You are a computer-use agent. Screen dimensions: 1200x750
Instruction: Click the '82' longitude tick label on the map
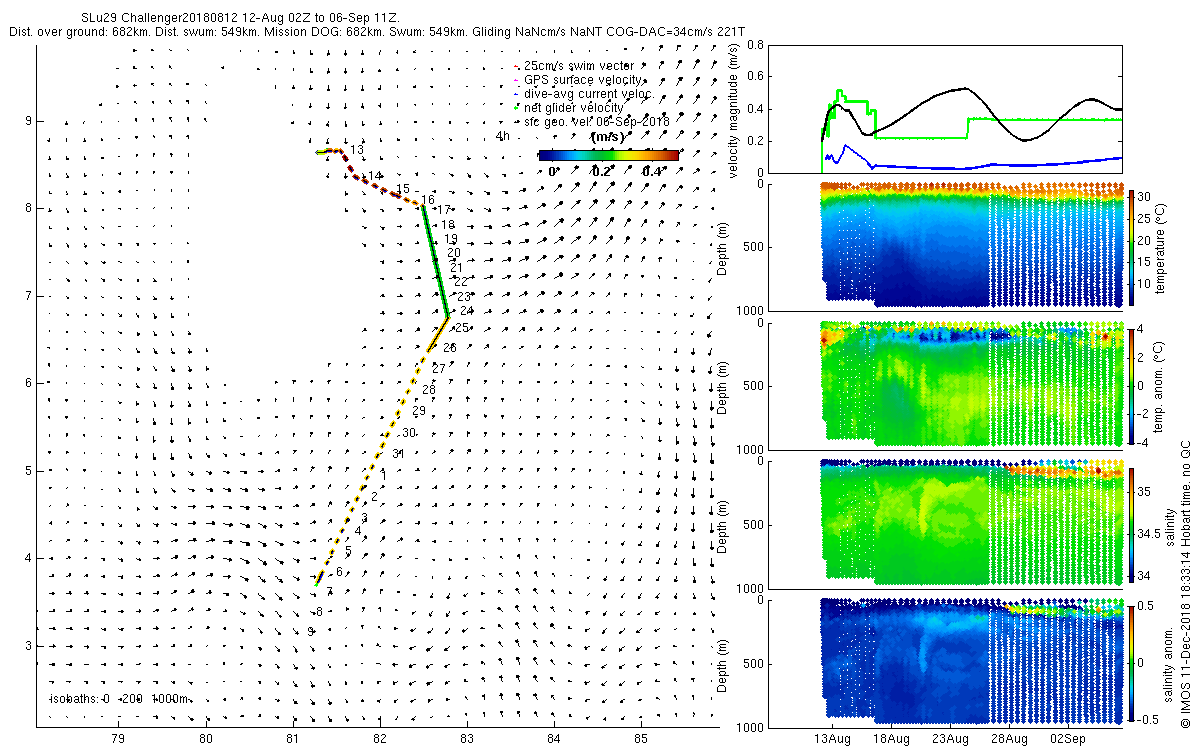click(380, 737)
